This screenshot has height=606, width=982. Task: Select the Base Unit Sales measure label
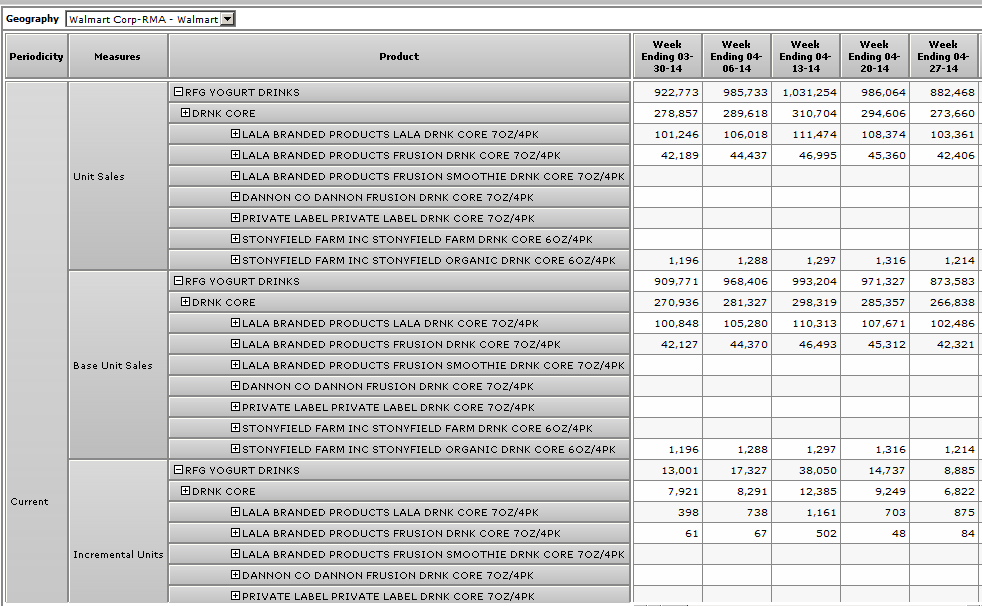[113, 366]
